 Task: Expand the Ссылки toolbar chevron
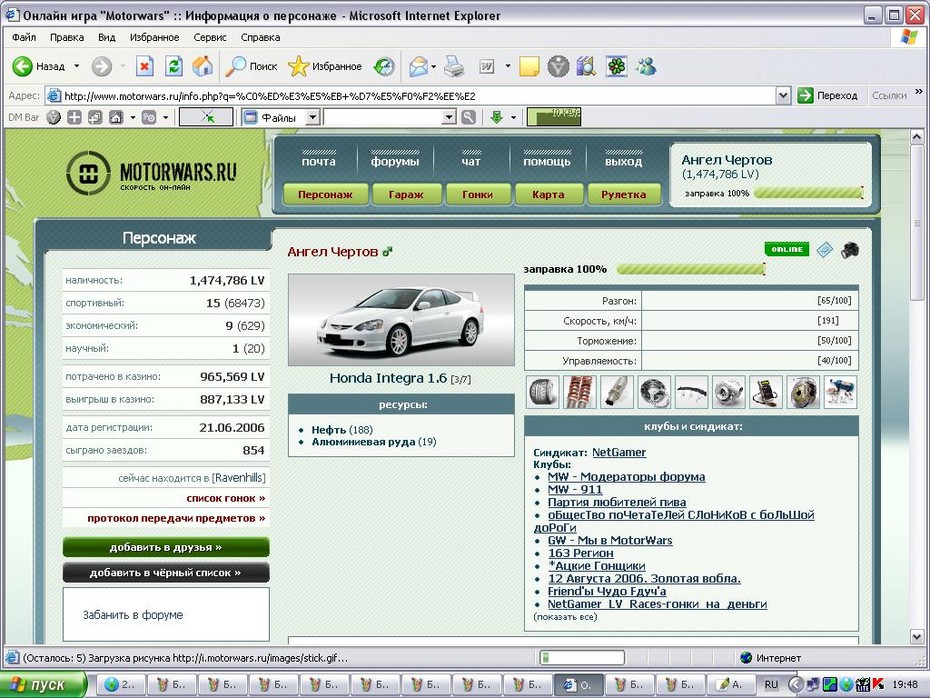pos(919,92)
